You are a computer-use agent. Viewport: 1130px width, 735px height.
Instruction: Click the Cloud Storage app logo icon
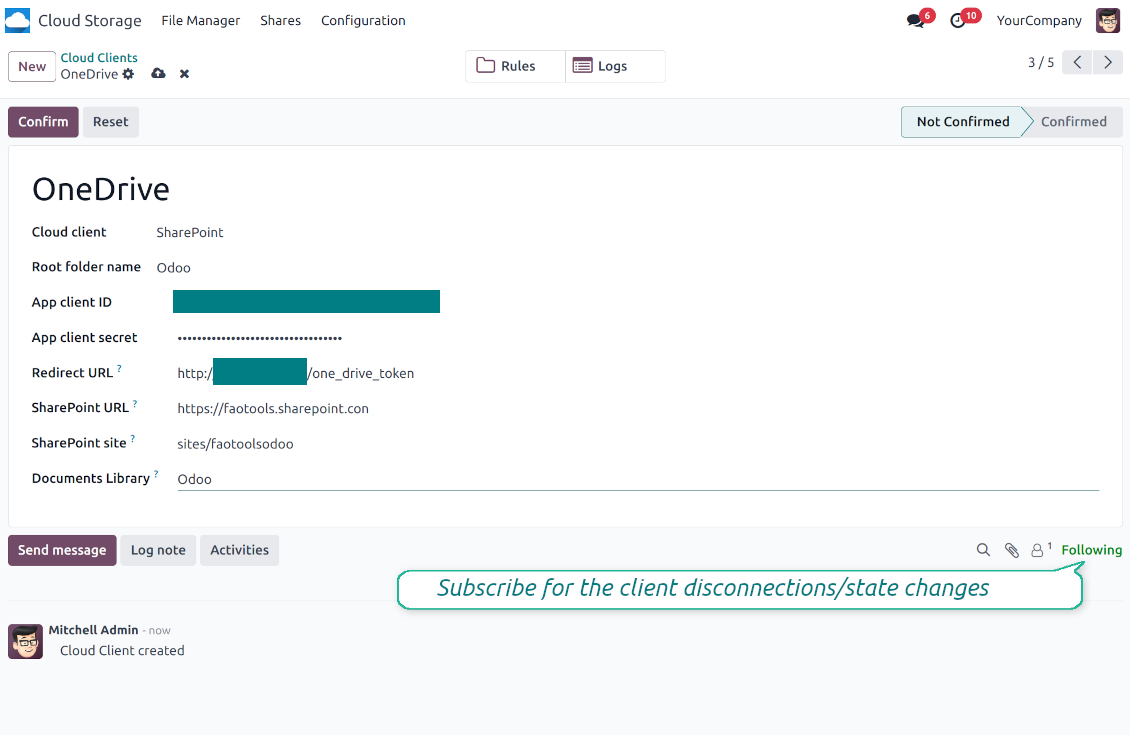[18, 20]
